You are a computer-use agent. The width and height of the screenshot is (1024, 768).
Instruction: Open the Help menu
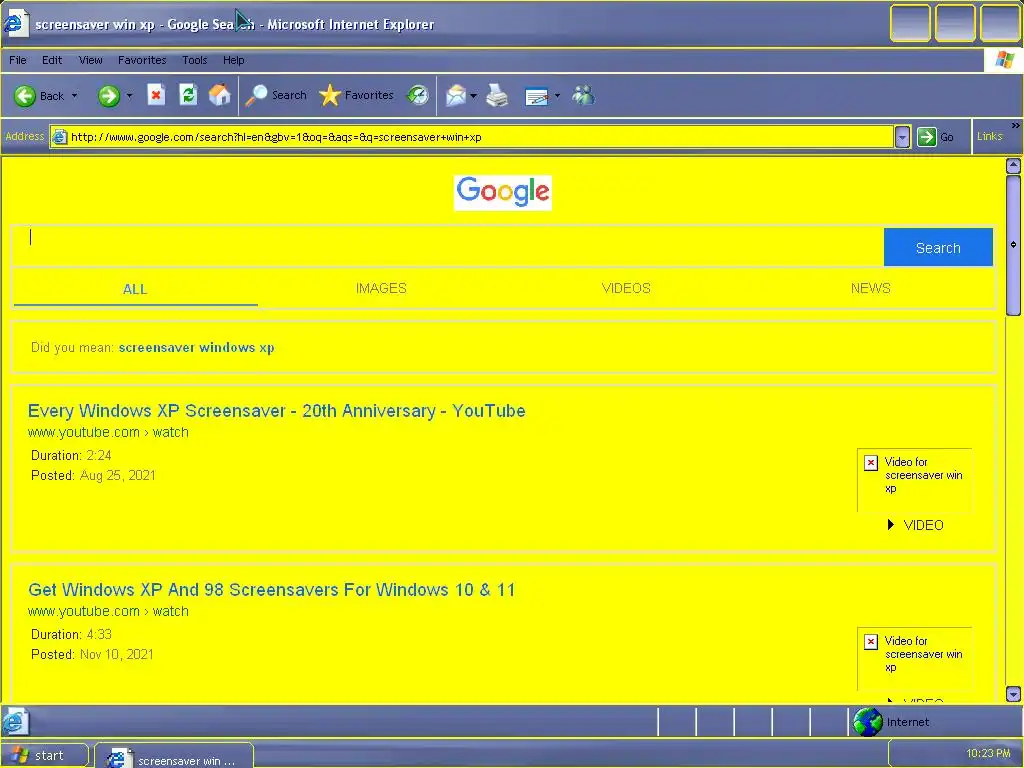pyautogui.click(x=233, y=60)
